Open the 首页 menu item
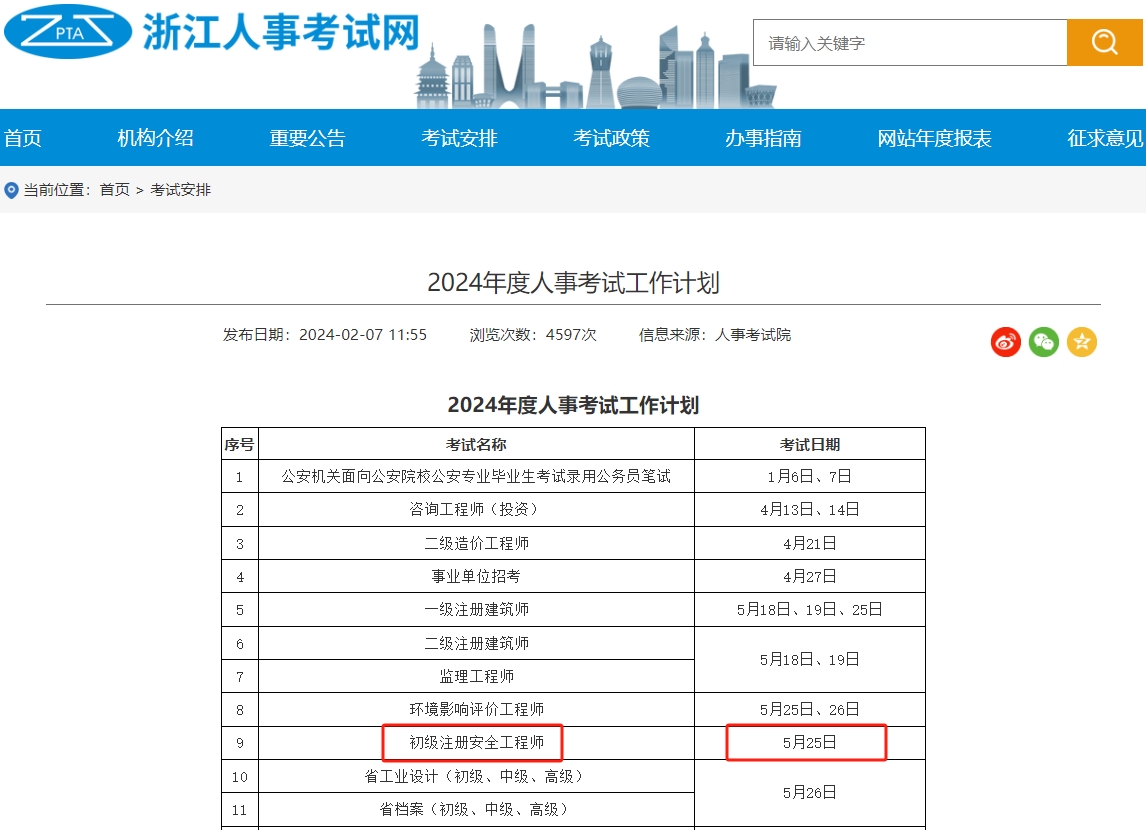The width and height of the screenshot is (1146, 830). click(x=23, y=138)
